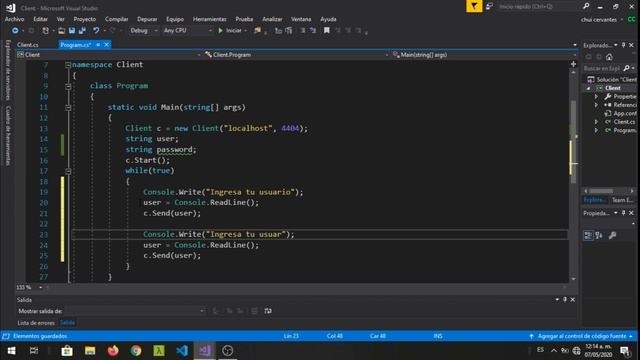Collapse the static void Main block
Screen dimensions: 640x360
[x=68, y=107]
